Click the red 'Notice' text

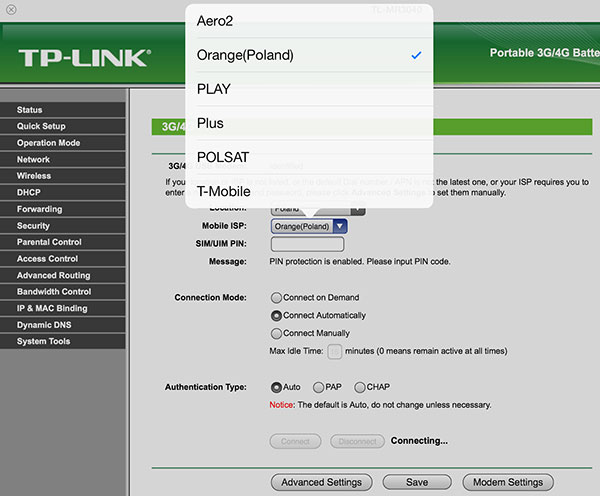point(281,405)
